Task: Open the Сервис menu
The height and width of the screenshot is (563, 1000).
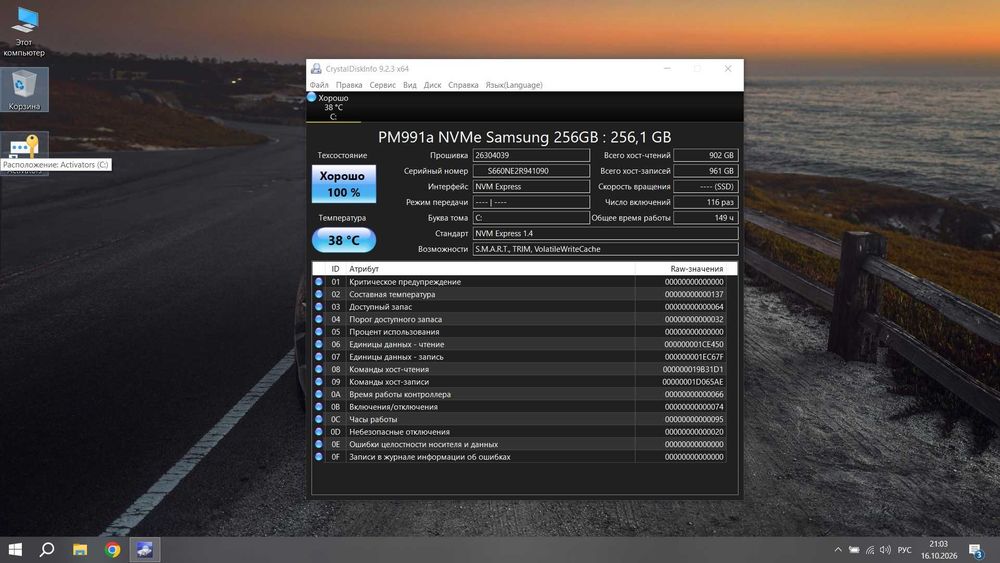Action: (383, 85)
